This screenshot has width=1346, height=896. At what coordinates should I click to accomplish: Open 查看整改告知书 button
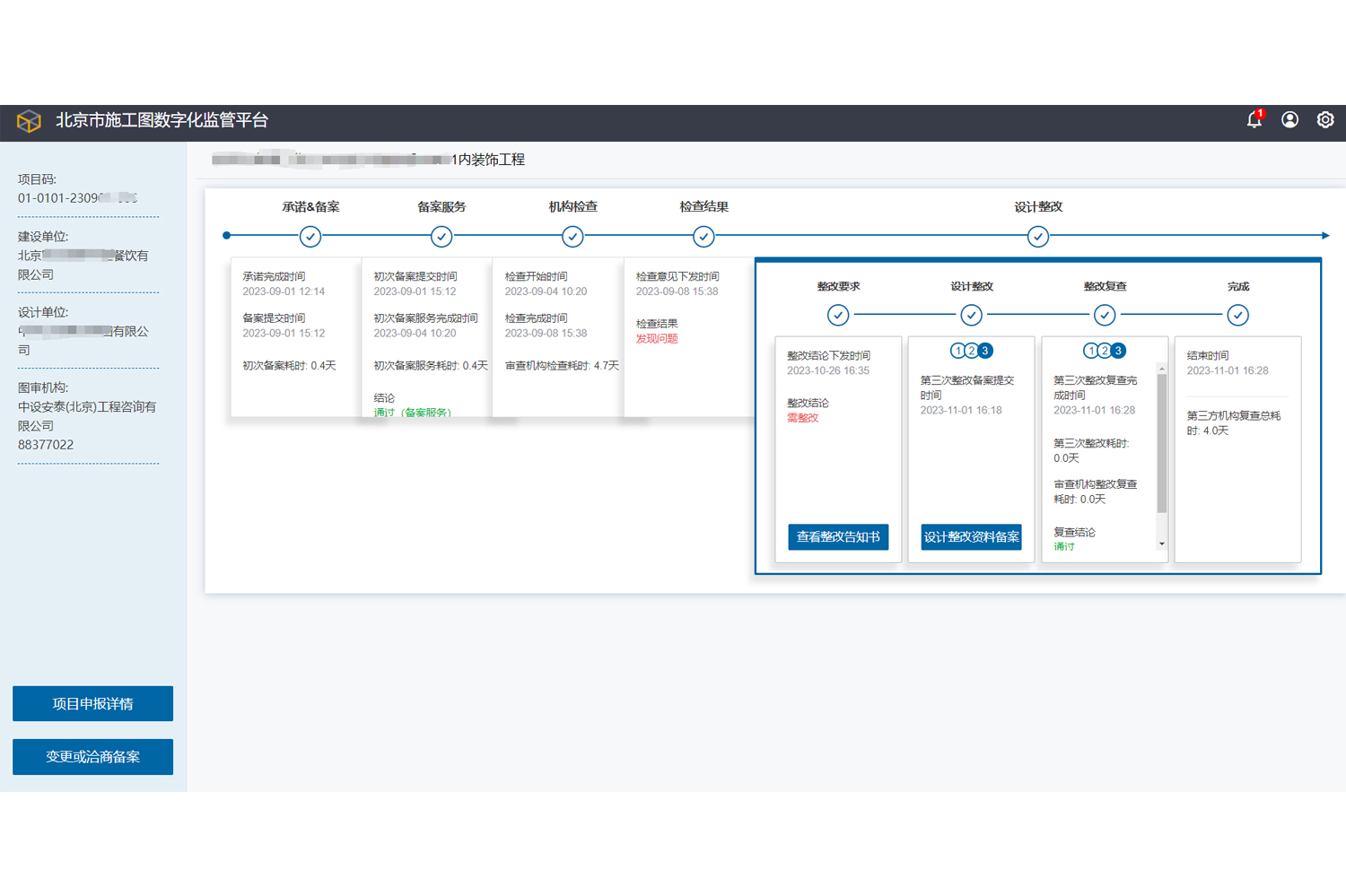coord(838,536)
